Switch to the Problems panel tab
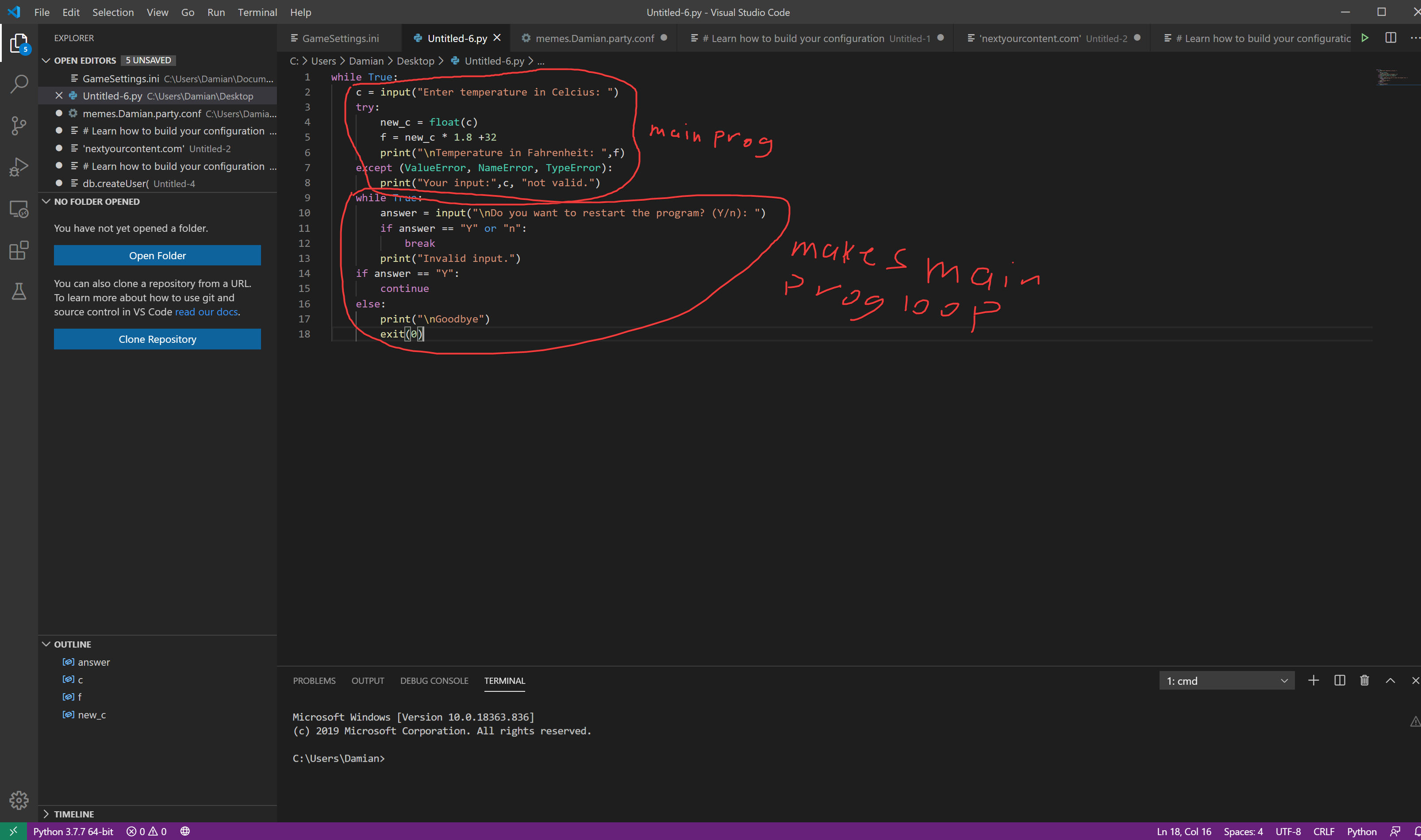Screen dimensions: 1421x840 tap(314, 680)
